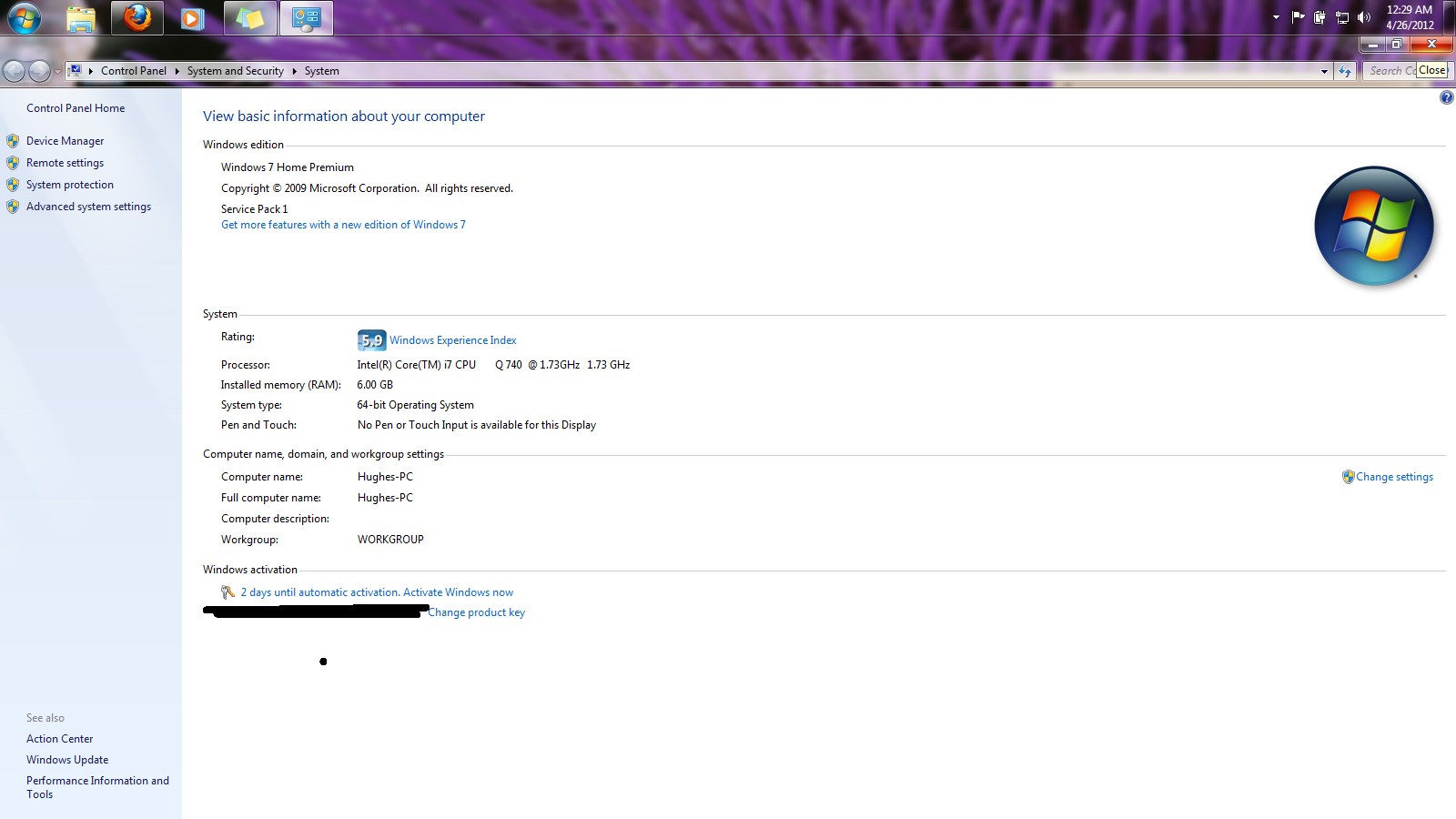Click the 5.9 rating badge
Image resolution: width=1456 pixels, height=819 pixels.
click(x=372, y=340)
